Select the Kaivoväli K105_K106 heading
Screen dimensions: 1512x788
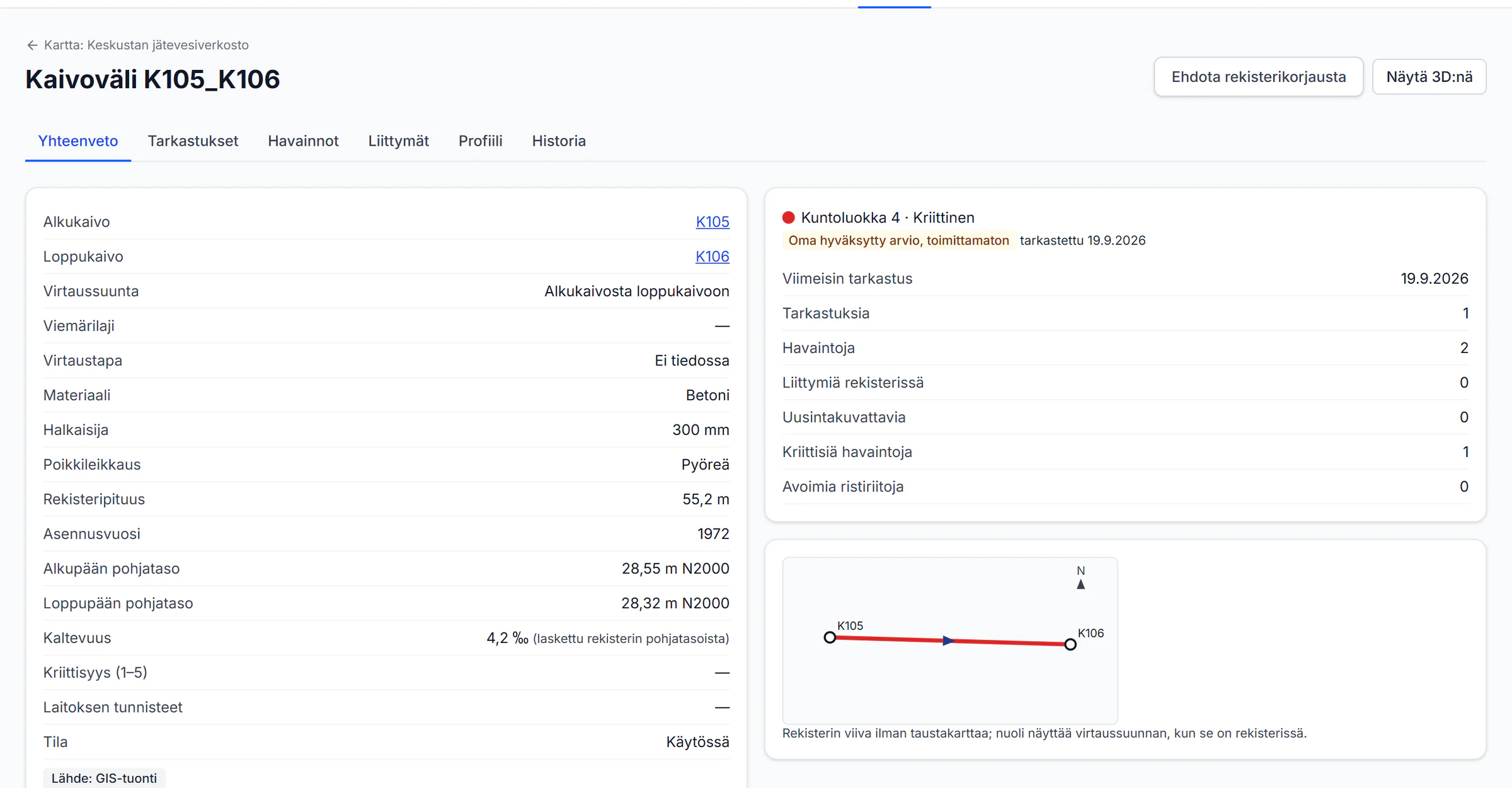tap(152, 79)
